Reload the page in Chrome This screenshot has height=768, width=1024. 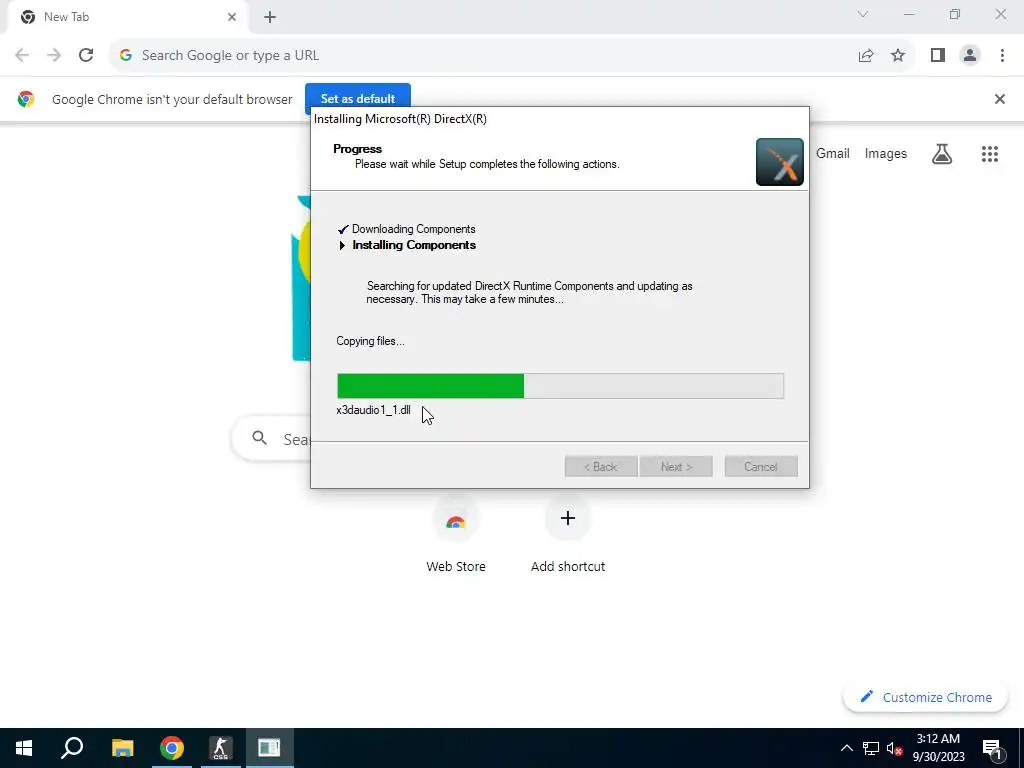point(86,56)
